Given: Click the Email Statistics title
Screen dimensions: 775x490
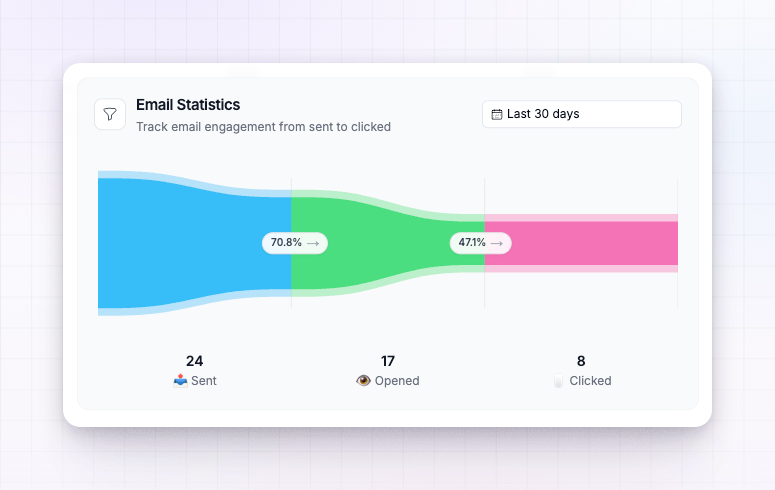Looking at the screenshot, I should (x=188, y=105).
